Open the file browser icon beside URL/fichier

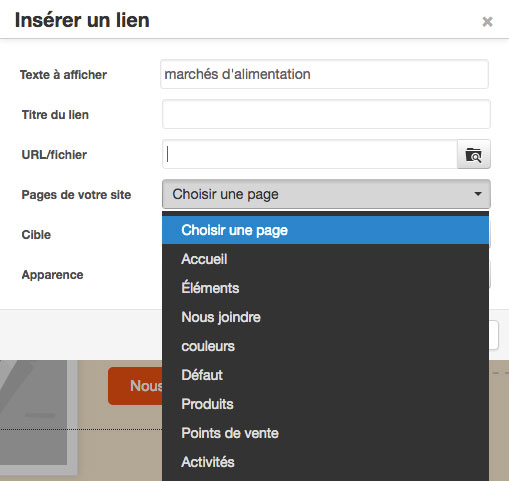pos(474,154)
